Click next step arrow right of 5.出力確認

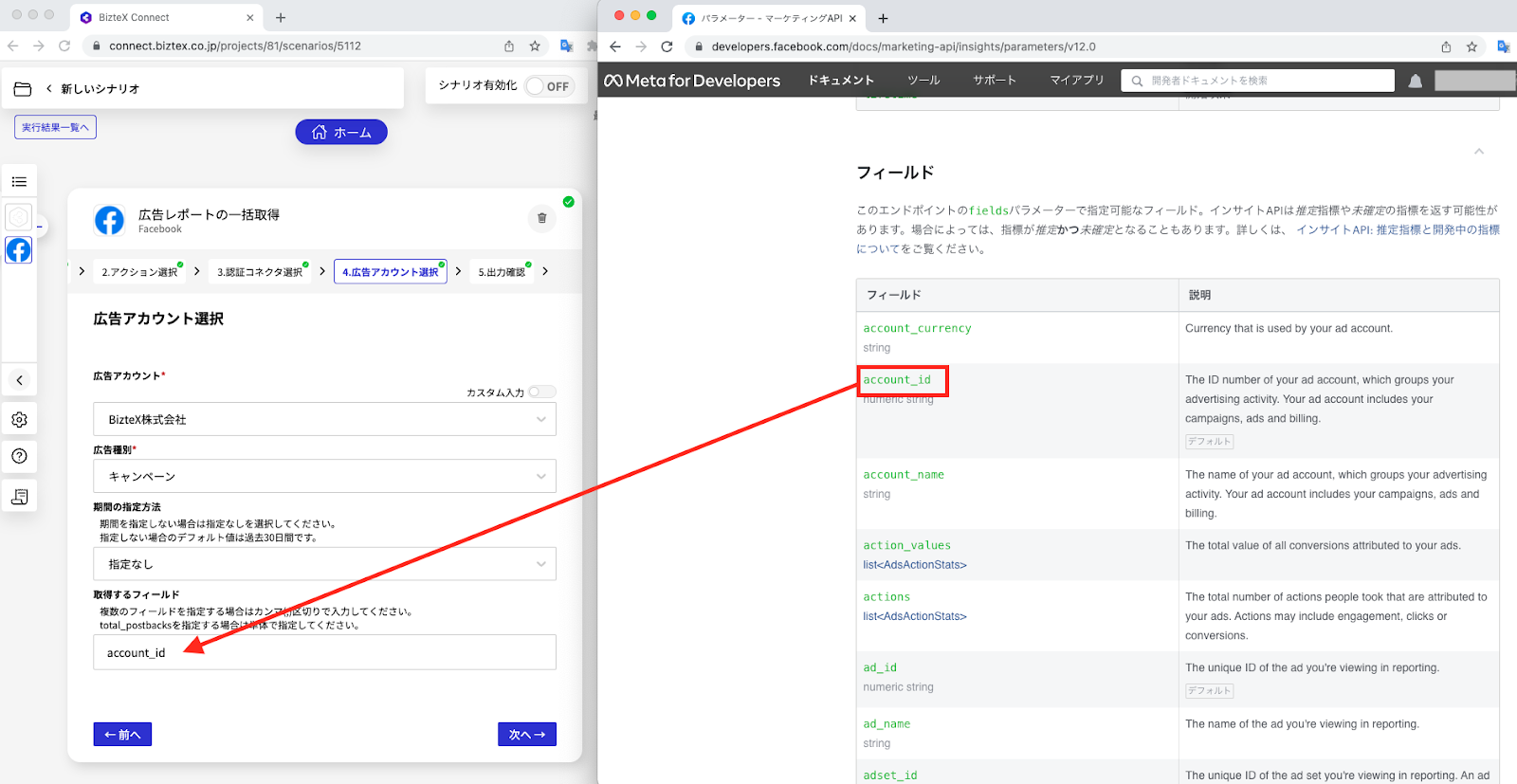tap(545, 272)
